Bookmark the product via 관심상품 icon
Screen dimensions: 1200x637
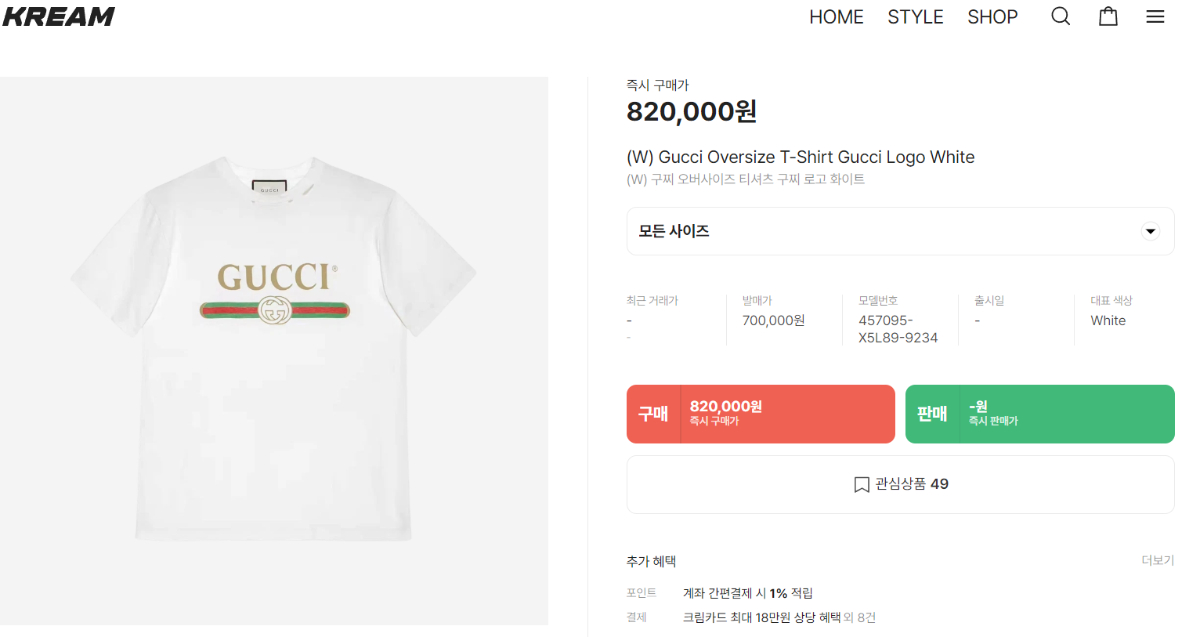[861, 485]
